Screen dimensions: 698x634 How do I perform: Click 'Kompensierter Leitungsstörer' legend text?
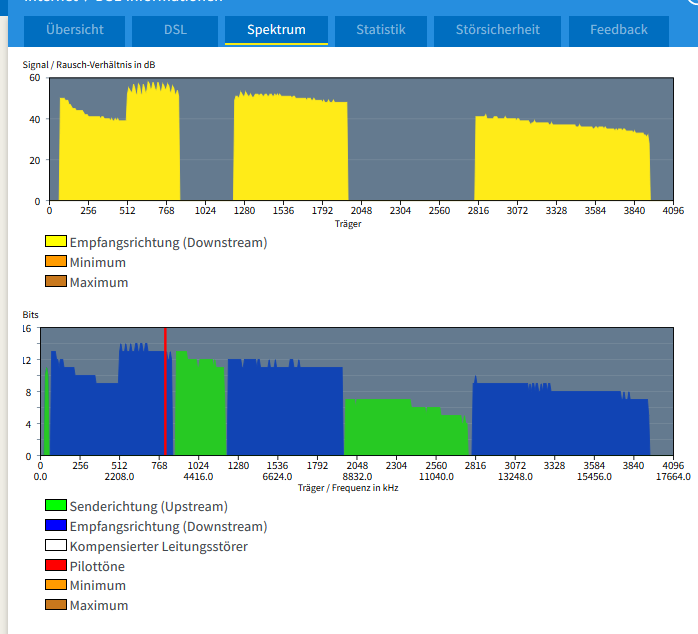coord(158,547)
